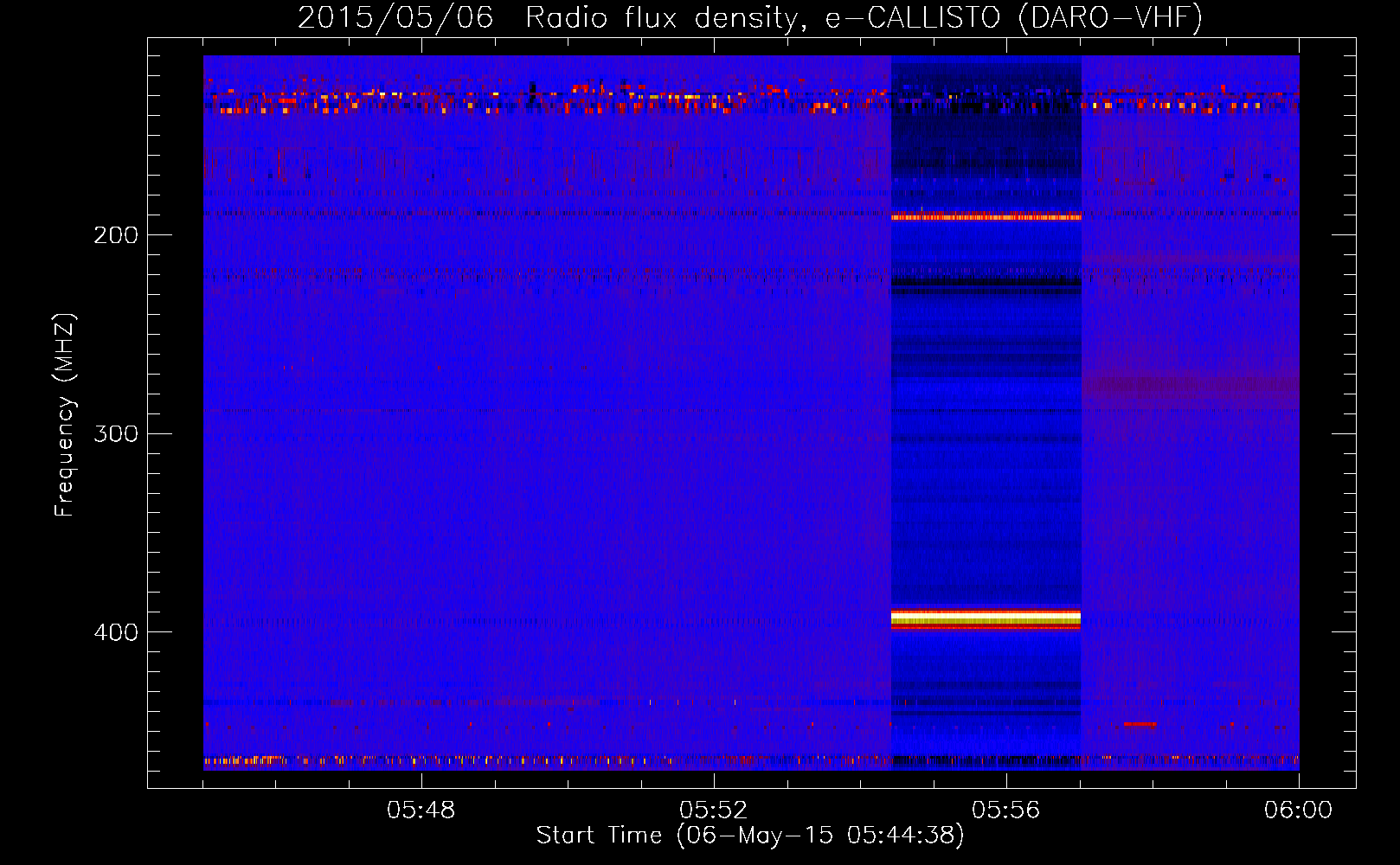This screenshot has width=1400, height=865.
Task: Click the 300 MHz frequency tick label
Action: click(x=116, y=433)
